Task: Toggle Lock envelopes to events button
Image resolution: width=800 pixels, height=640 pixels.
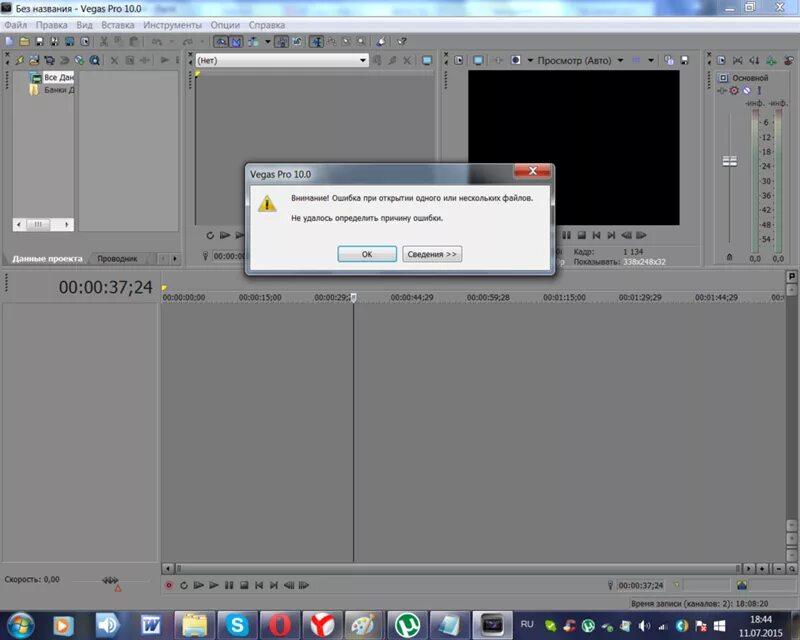Action: (282, 42)
